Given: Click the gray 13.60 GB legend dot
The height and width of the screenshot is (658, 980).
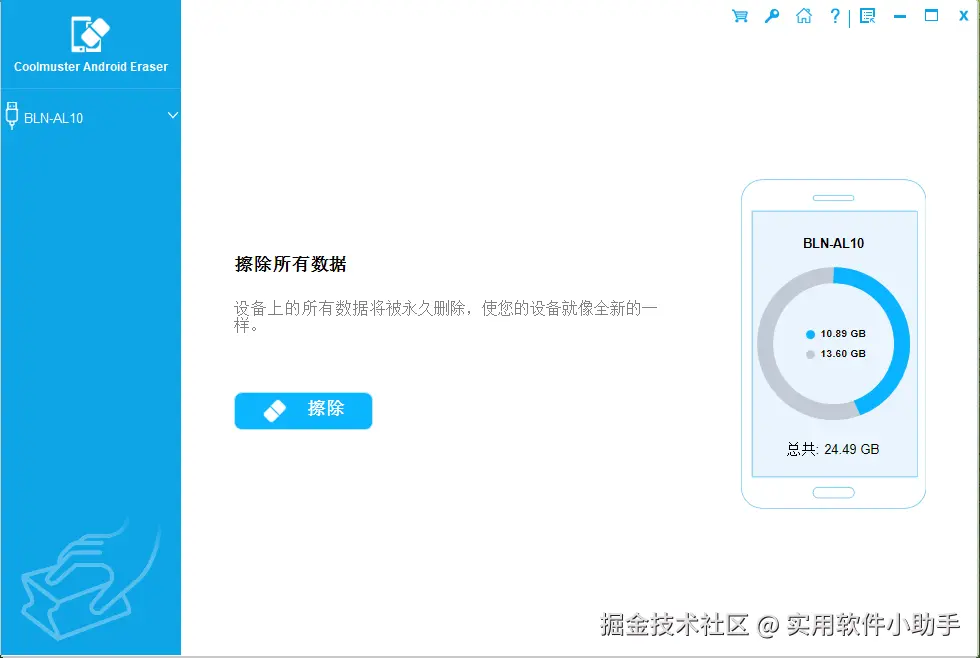Looking at the screenshot, I should (810, 354).
